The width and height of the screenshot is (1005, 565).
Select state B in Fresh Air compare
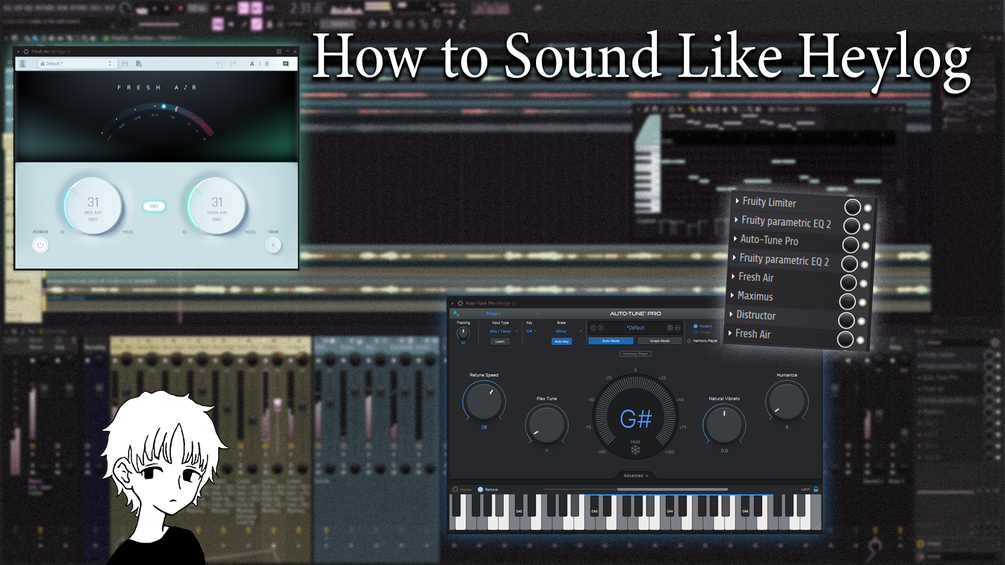point(267,63)
